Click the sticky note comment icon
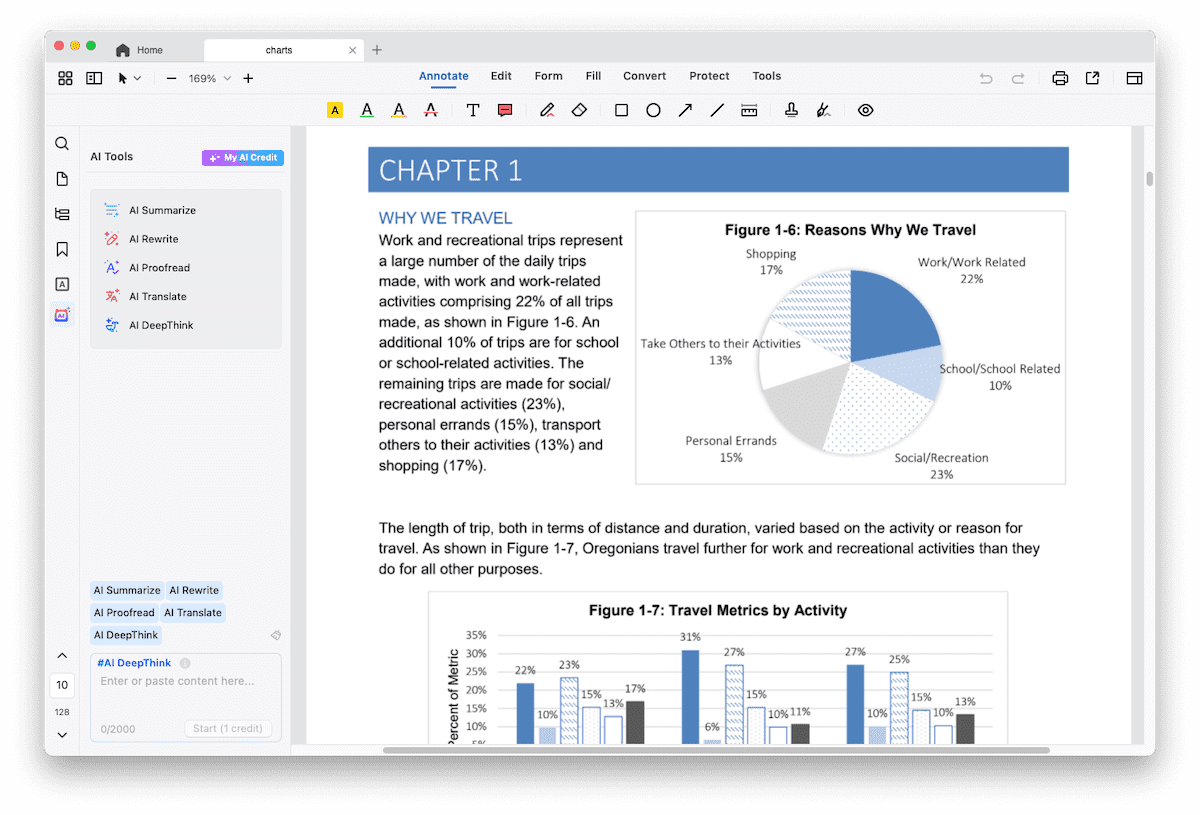The image size is (1200, 815). point(505,110)
